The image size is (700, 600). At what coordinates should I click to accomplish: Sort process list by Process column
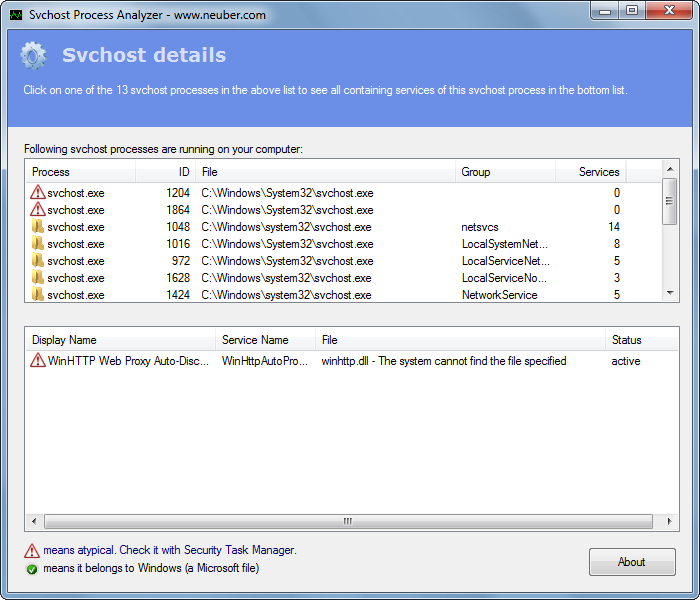click(x=80, y=172)
